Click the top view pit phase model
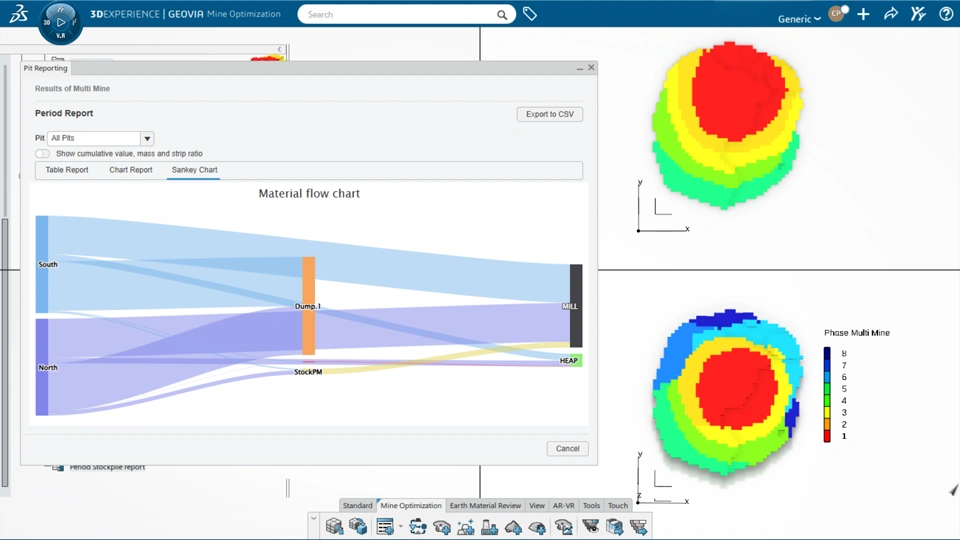 coord(727,126)
